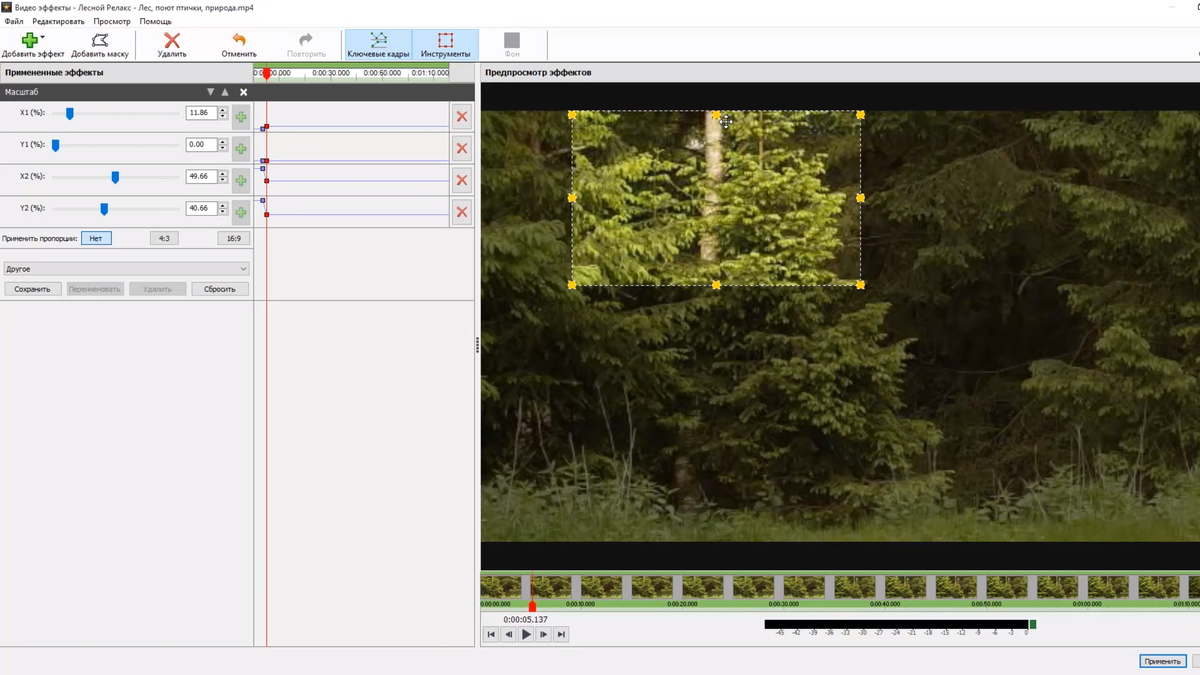Viewport: 1200px width, 675px height.
Task: Click the Delete preset button
Action: 157,289
